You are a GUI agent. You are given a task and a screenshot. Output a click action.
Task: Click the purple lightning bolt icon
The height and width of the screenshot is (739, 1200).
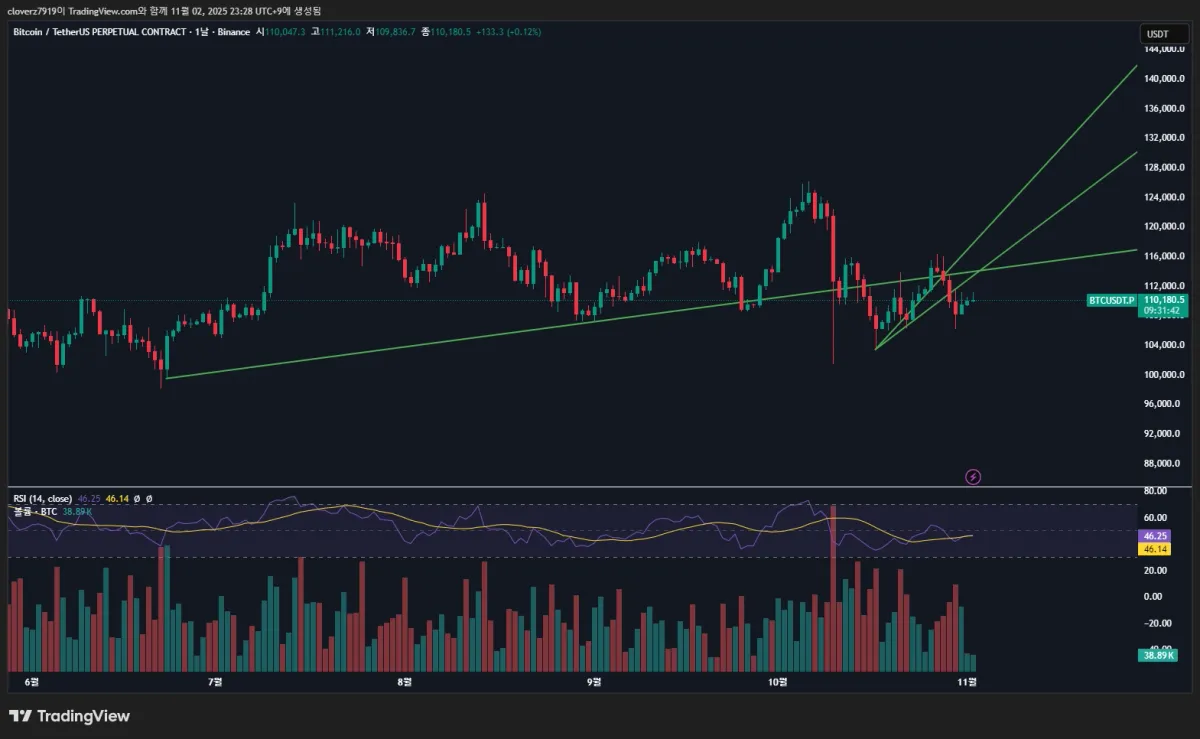pyautogui.click(x=973, y=477)
